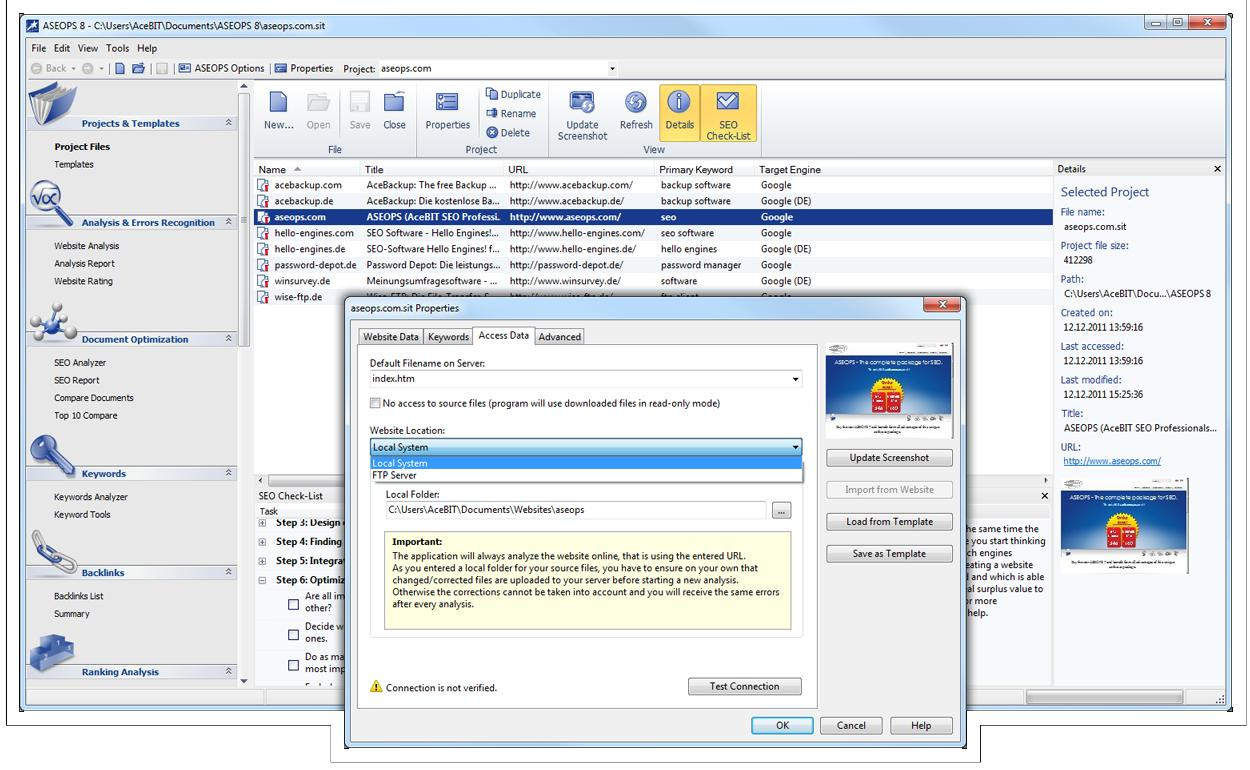
Task: Click Save as Template button
Action: click(x=889, y=554)
